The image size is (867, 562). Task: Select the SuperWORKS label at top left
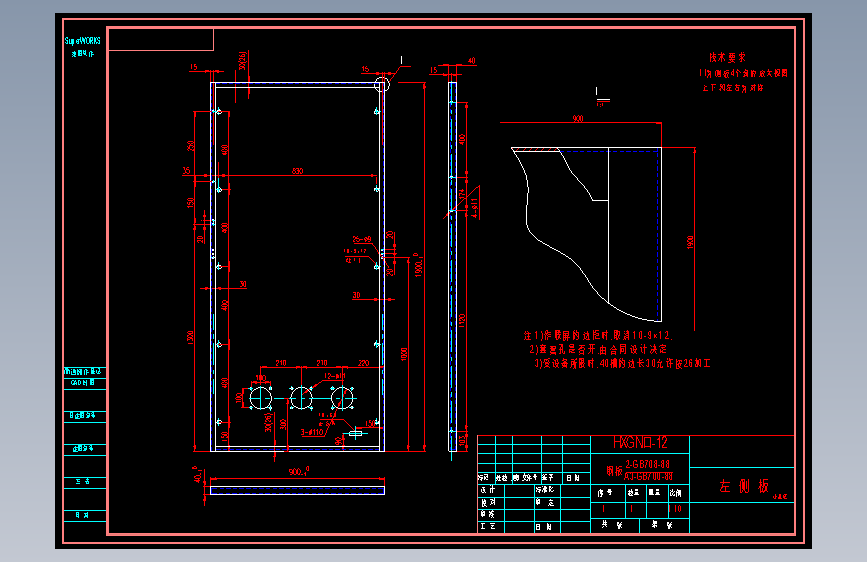tap(82, 41)
